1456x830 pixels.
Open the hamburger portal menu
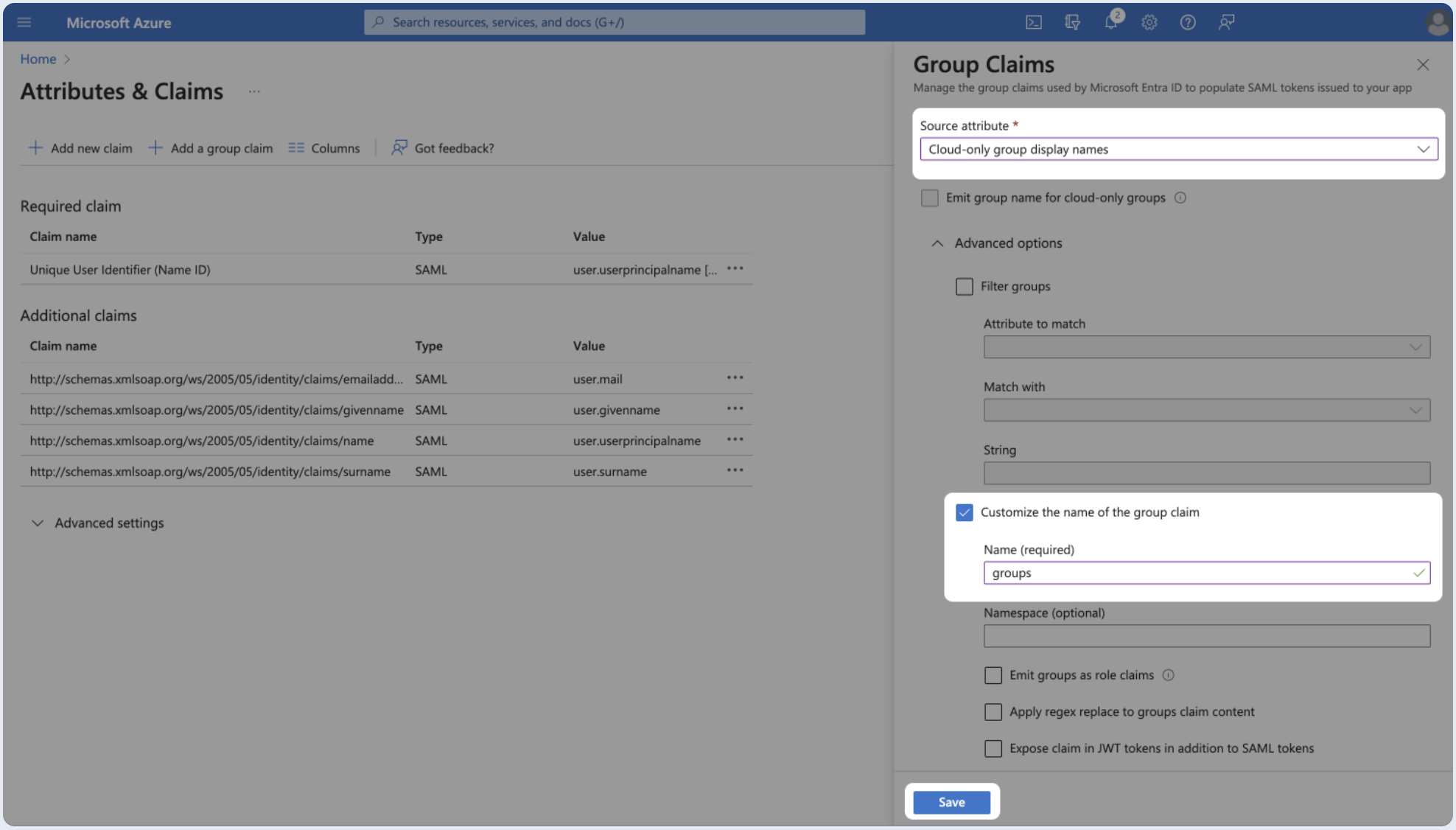click(24, 22)
